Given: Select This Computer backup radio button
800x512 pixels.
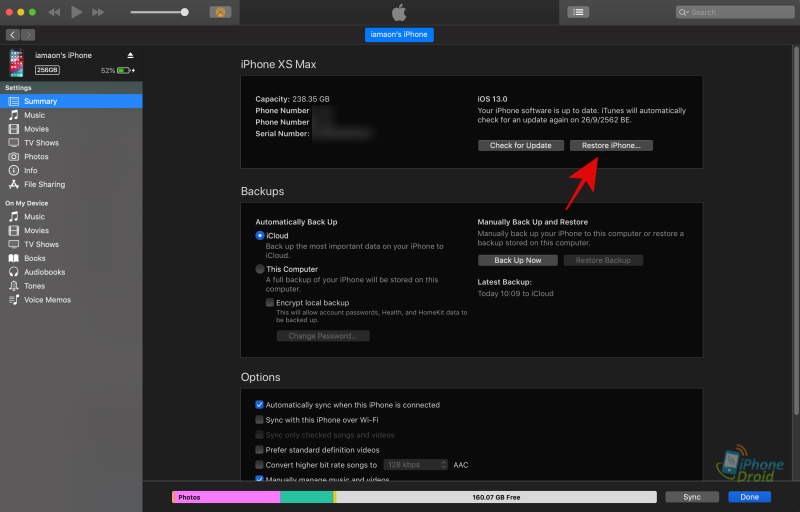Looking at the screenshot, I should point(260,269).
